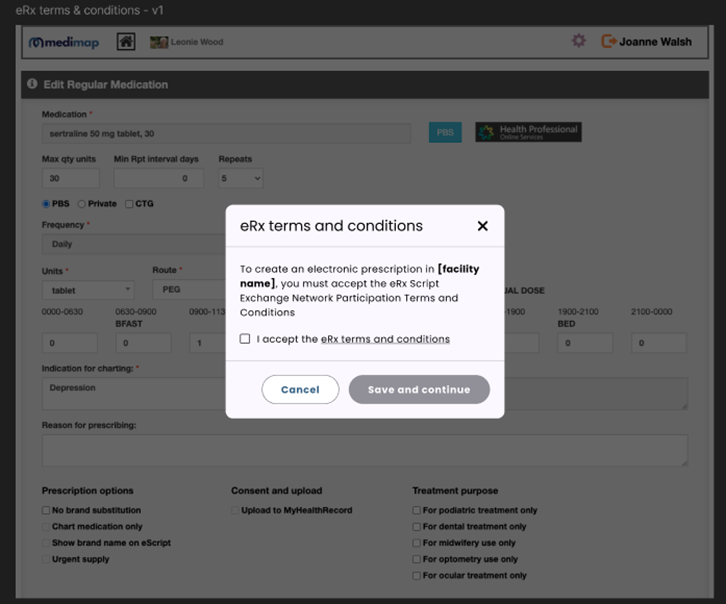Tick I accept the eRx terms checkbox
The image size is (726, 604).
click(245, 339)
